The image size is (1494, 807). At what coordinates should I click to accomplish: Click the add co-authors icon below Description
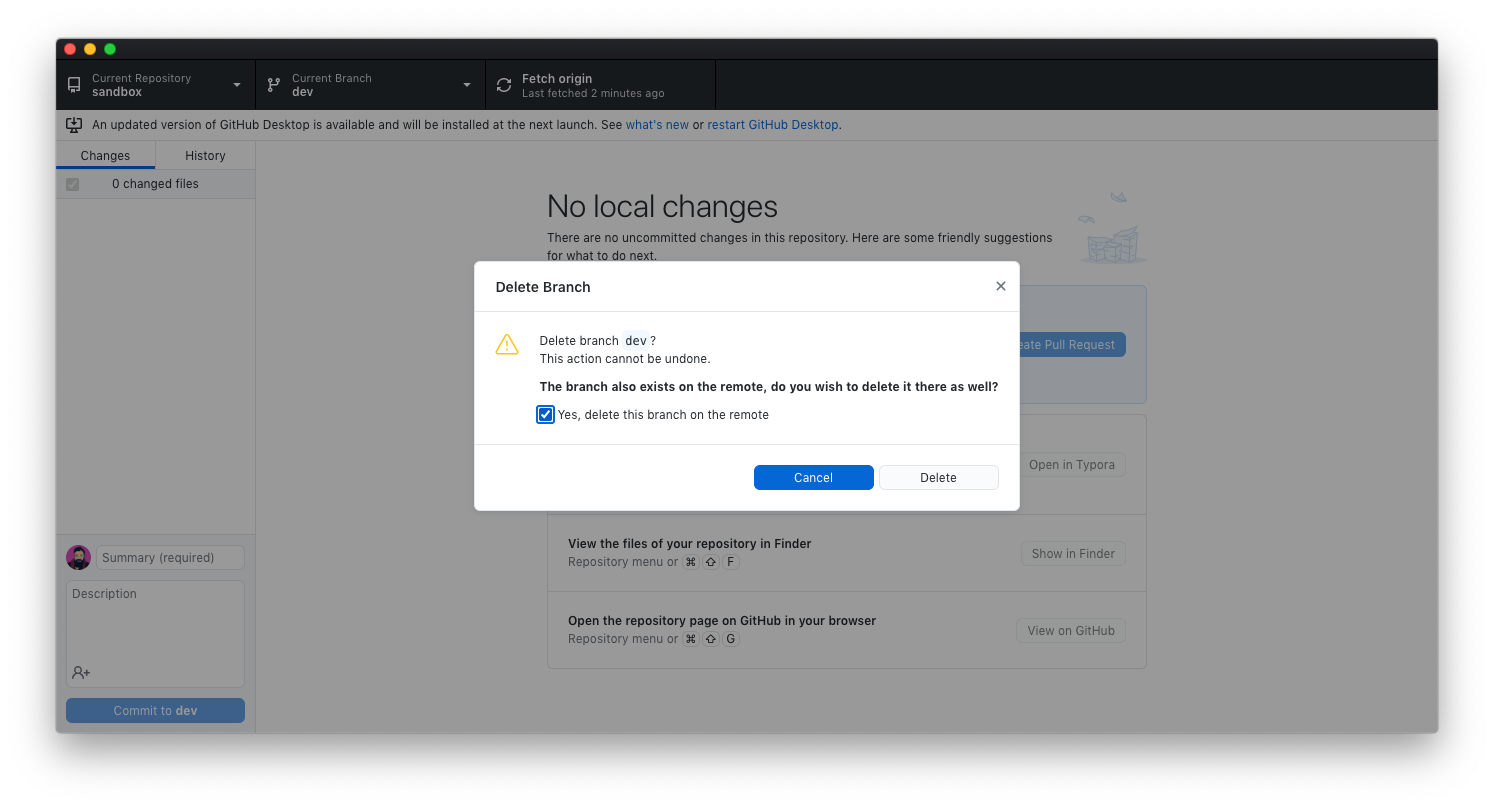tap(80, 672)
